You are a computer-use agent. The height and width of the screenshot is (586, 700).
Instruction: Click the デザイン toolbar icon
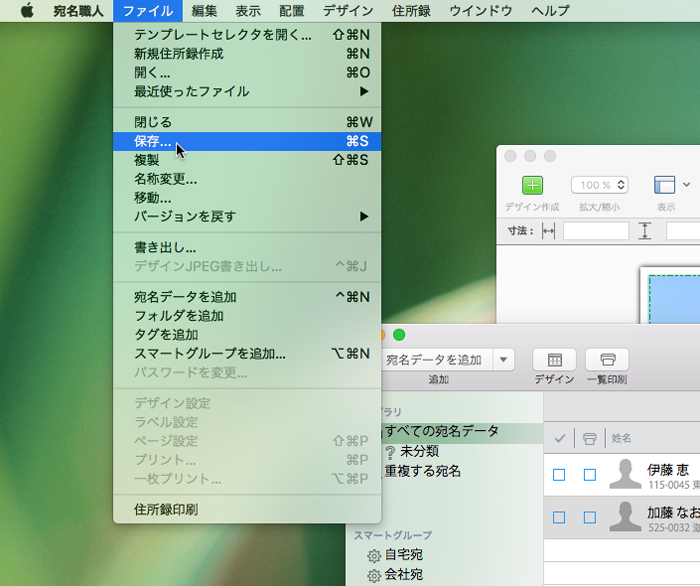554,360
